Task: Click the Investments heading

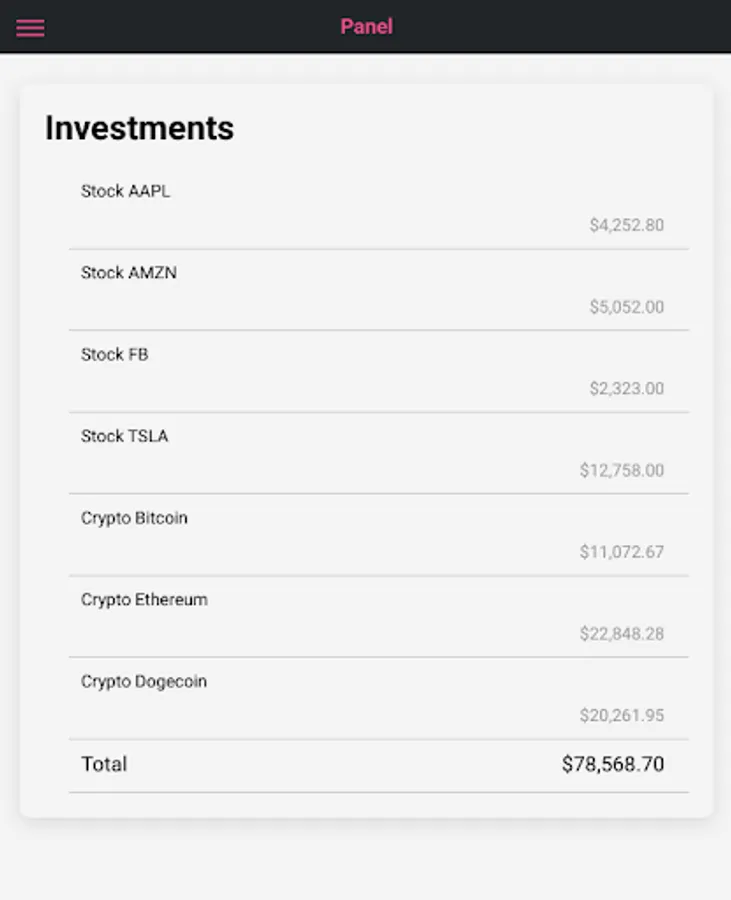Action: click(x=139, y=128)
